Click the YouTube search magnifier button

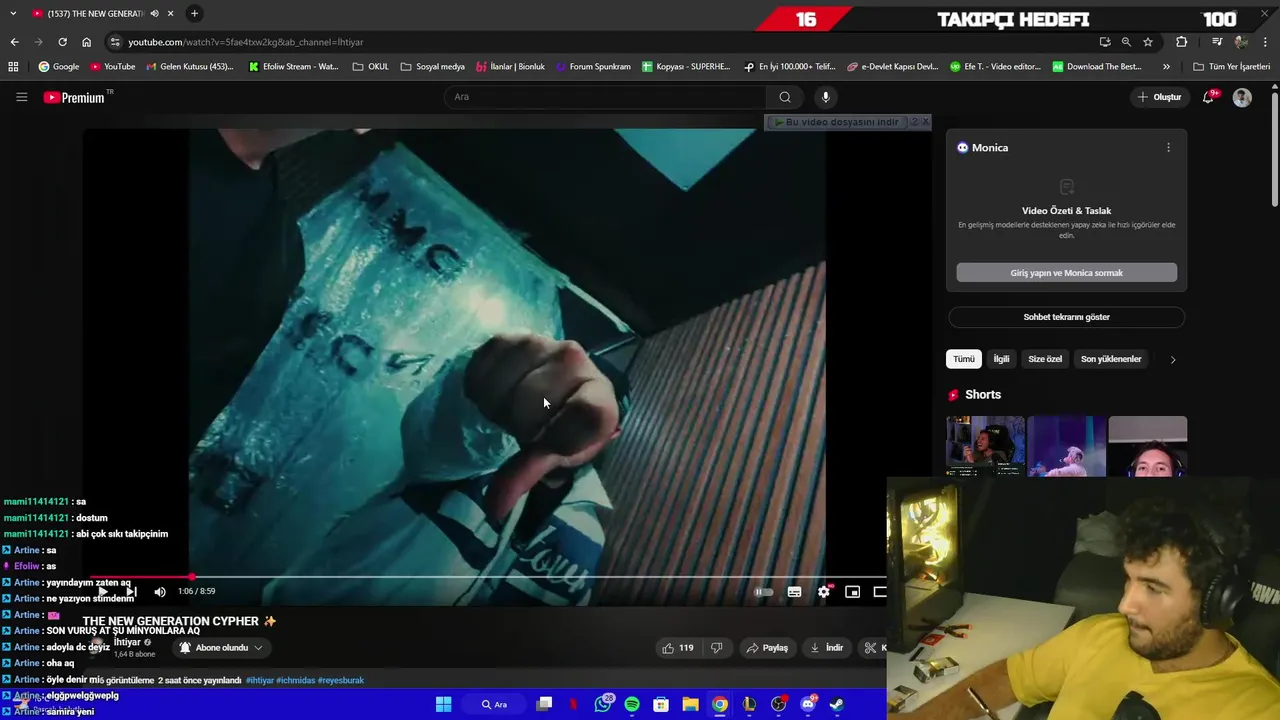(x=785, y=97)
